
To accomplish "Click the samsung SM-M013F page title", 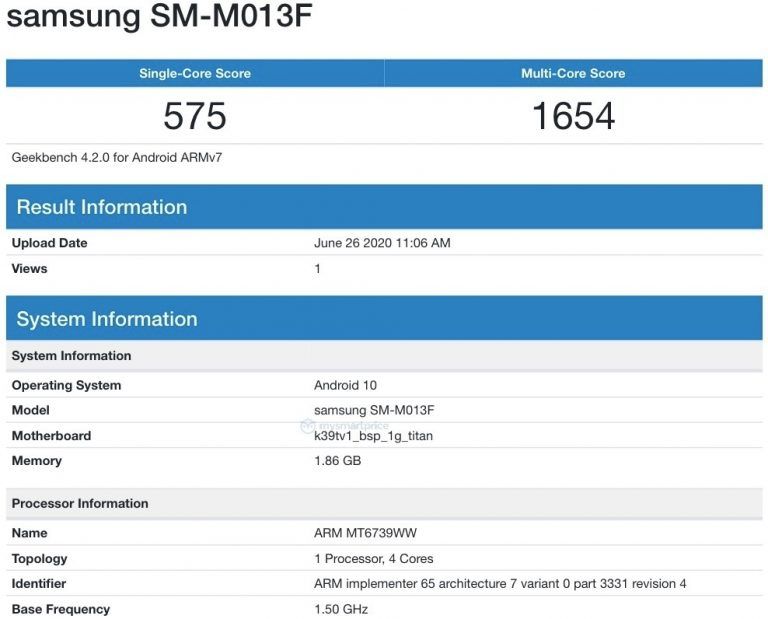I will point(159,16).
